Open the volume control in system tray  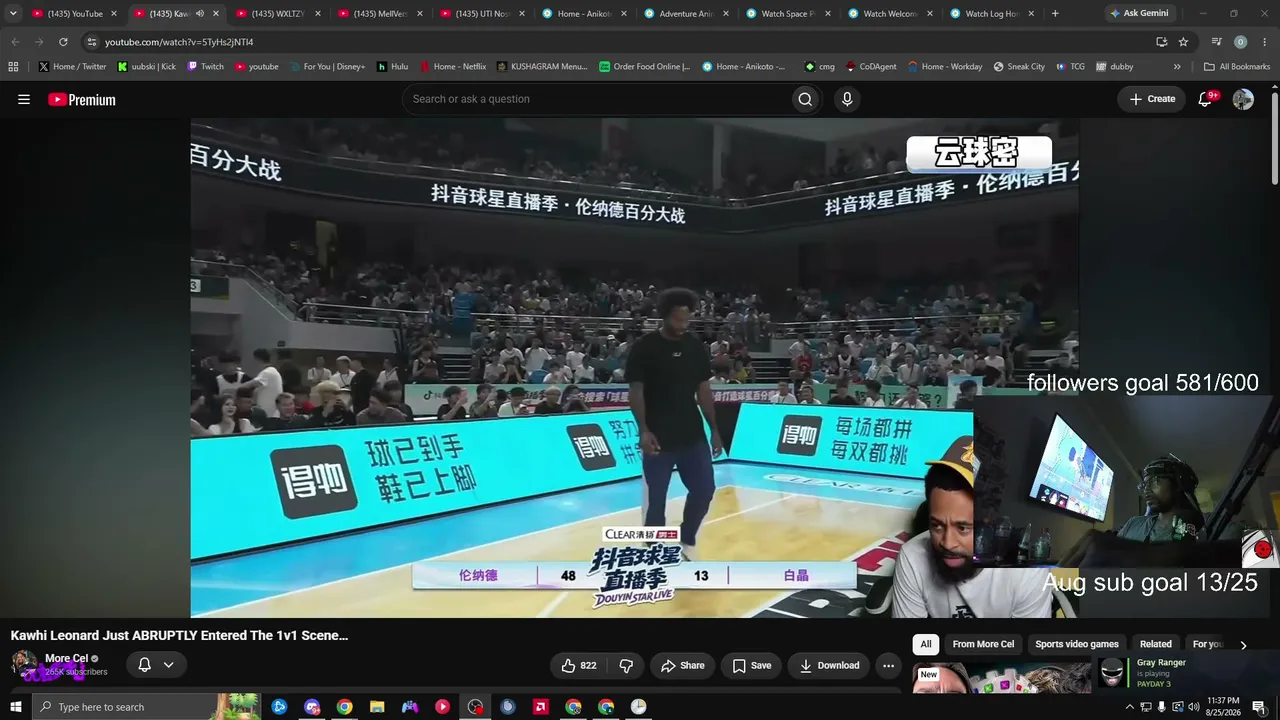[1193, 707]
